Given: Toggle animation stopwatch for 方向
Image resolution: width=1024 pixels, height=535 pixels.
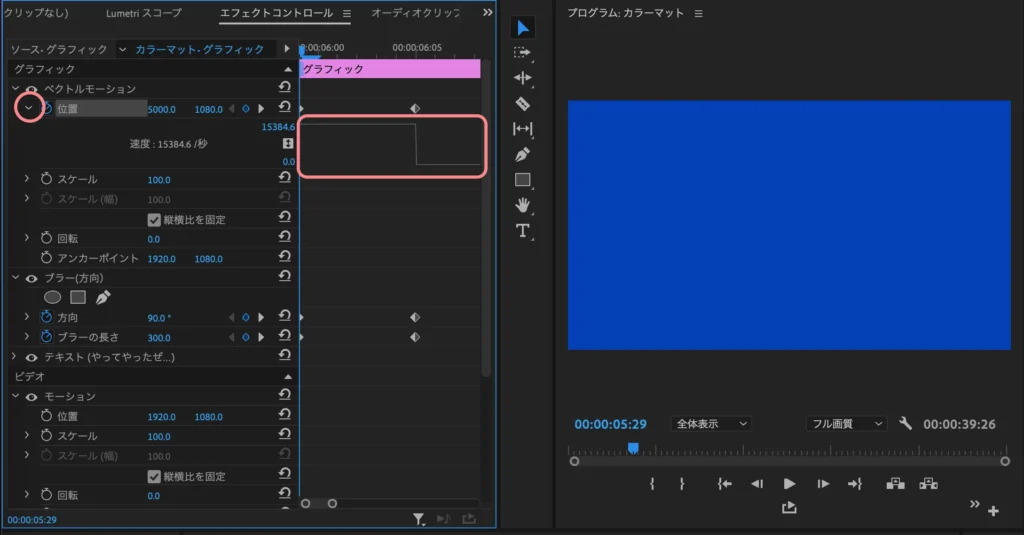Looking at the screenshot, I should pos(46,317).
